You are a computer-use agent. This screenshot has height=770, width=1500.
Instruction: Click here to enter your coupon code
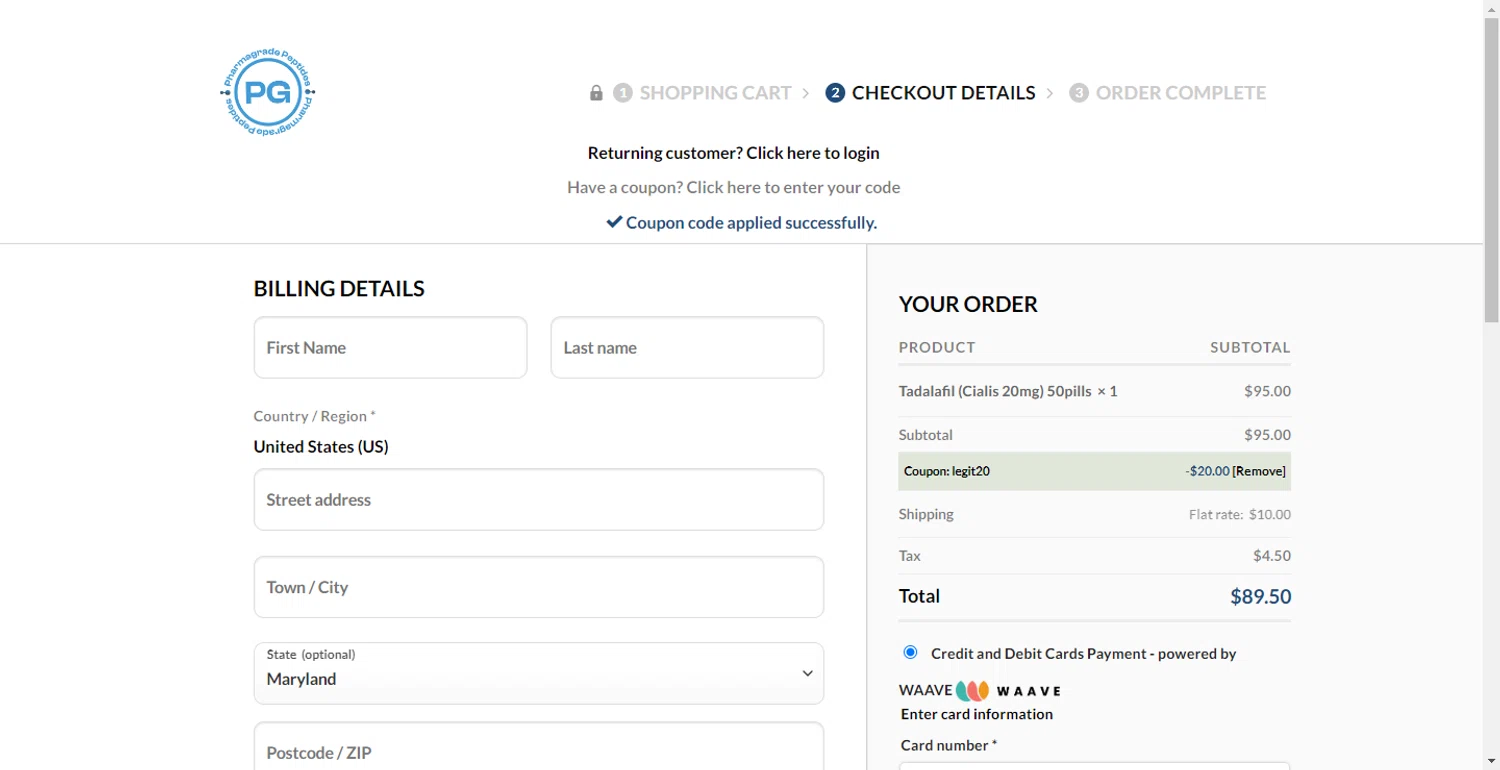(x=793, y=187)
